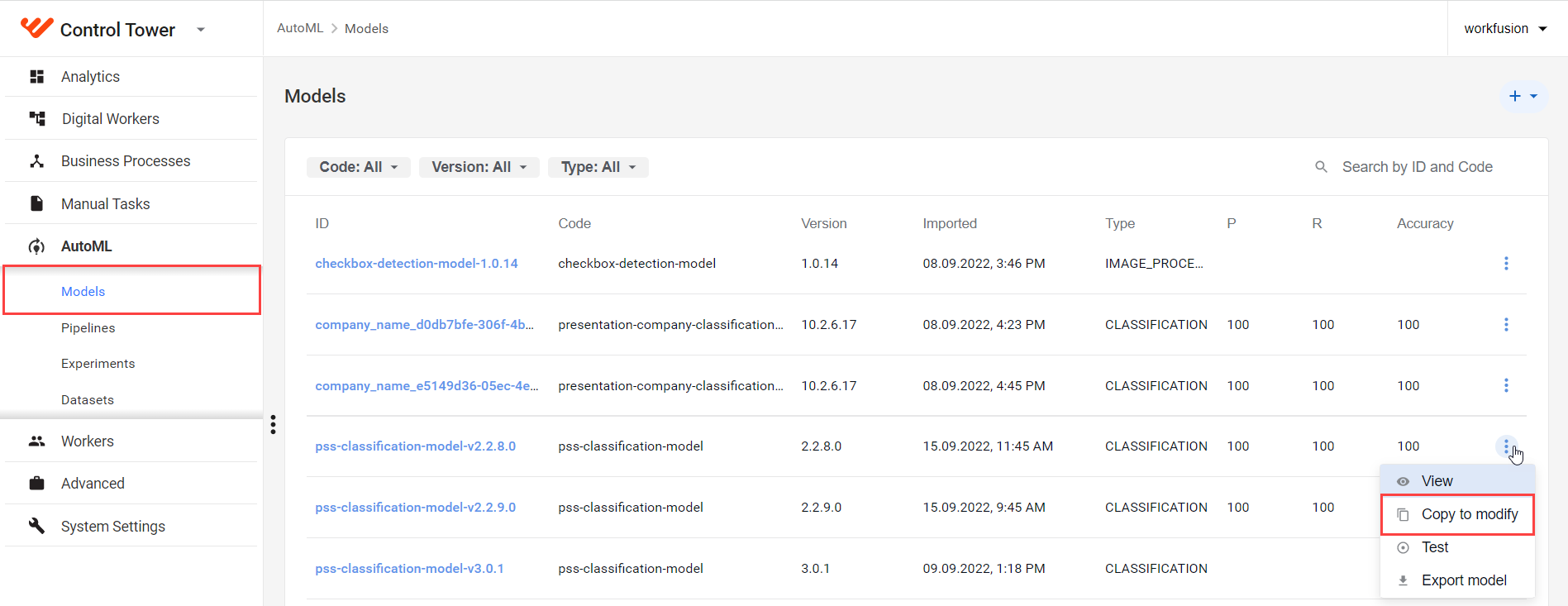Open the checkbox-detection-model-1.0.14 link
This screenshot has width=1568, height=606.
(417, 264)
